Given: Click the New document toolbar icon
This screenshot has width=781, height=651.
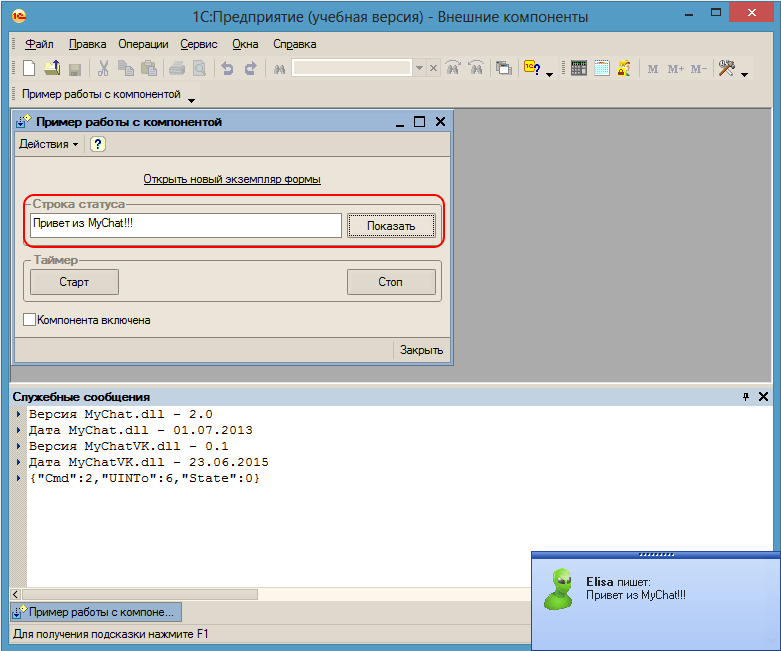Looking at the screenshot, I should (x=29, y=68).
